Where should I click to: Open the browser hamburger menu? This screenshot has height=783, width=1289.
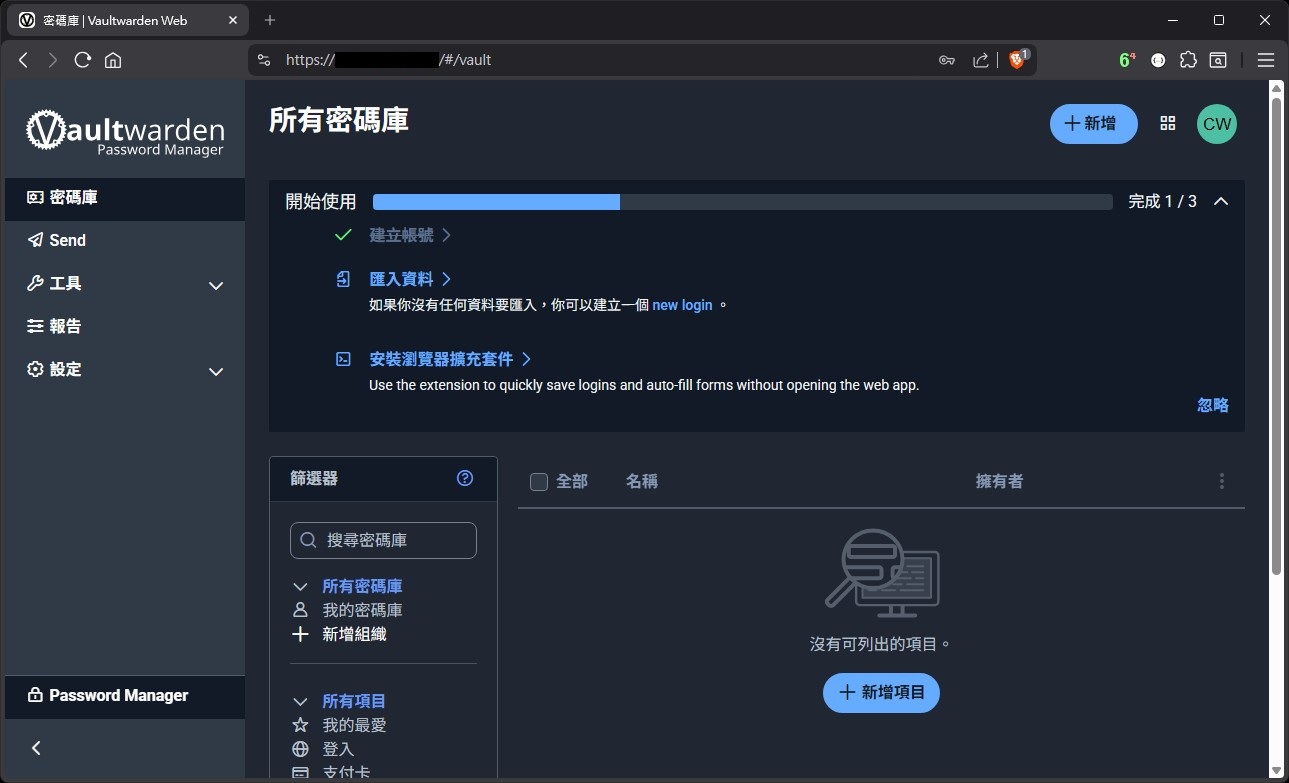(1266, 60)
